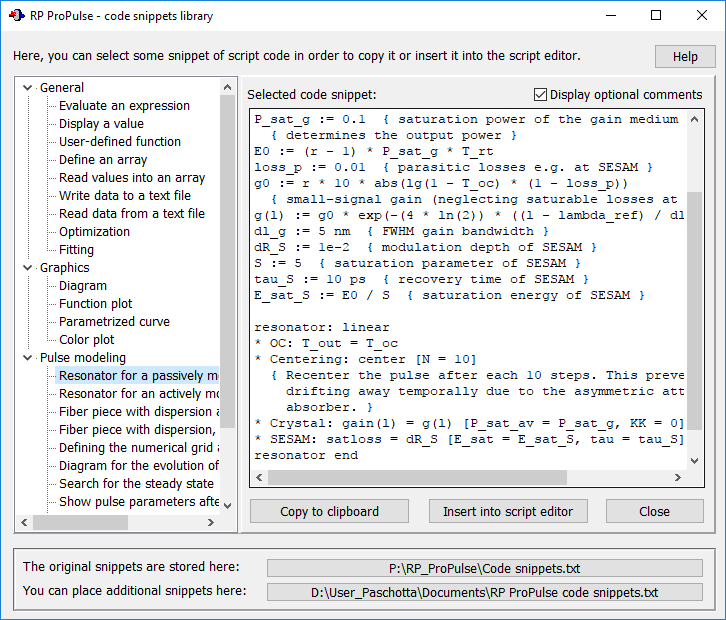Viewport: 726px width, 620px height.
Task: Collapse the Pulse modeling tree node
Action: click(27, 357)
